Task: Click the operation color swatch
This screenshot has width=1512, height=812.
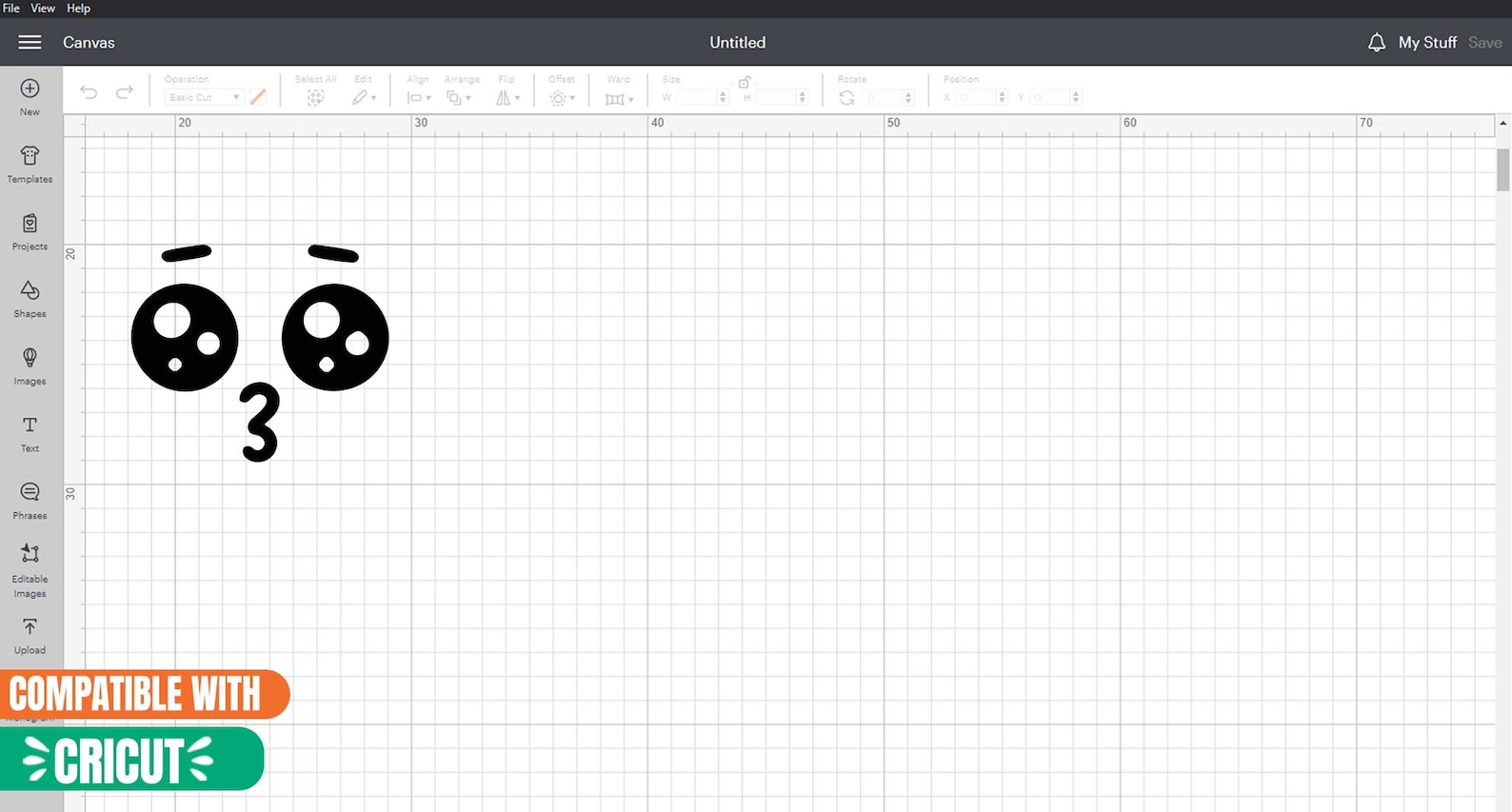Action: coord(258,97)
